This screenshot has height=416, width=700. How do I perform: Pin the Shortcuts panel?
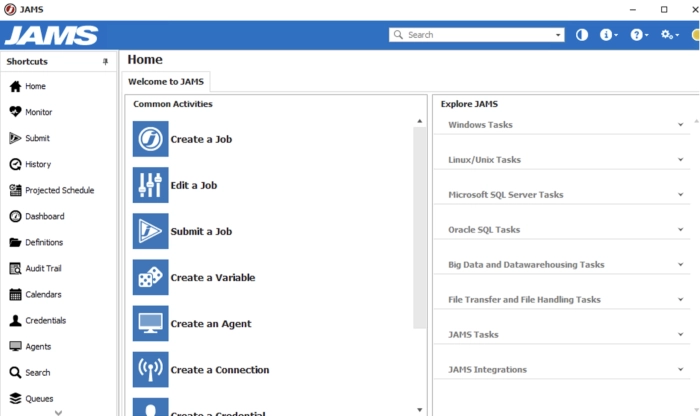pyautogui.click(x=106, y=62)
